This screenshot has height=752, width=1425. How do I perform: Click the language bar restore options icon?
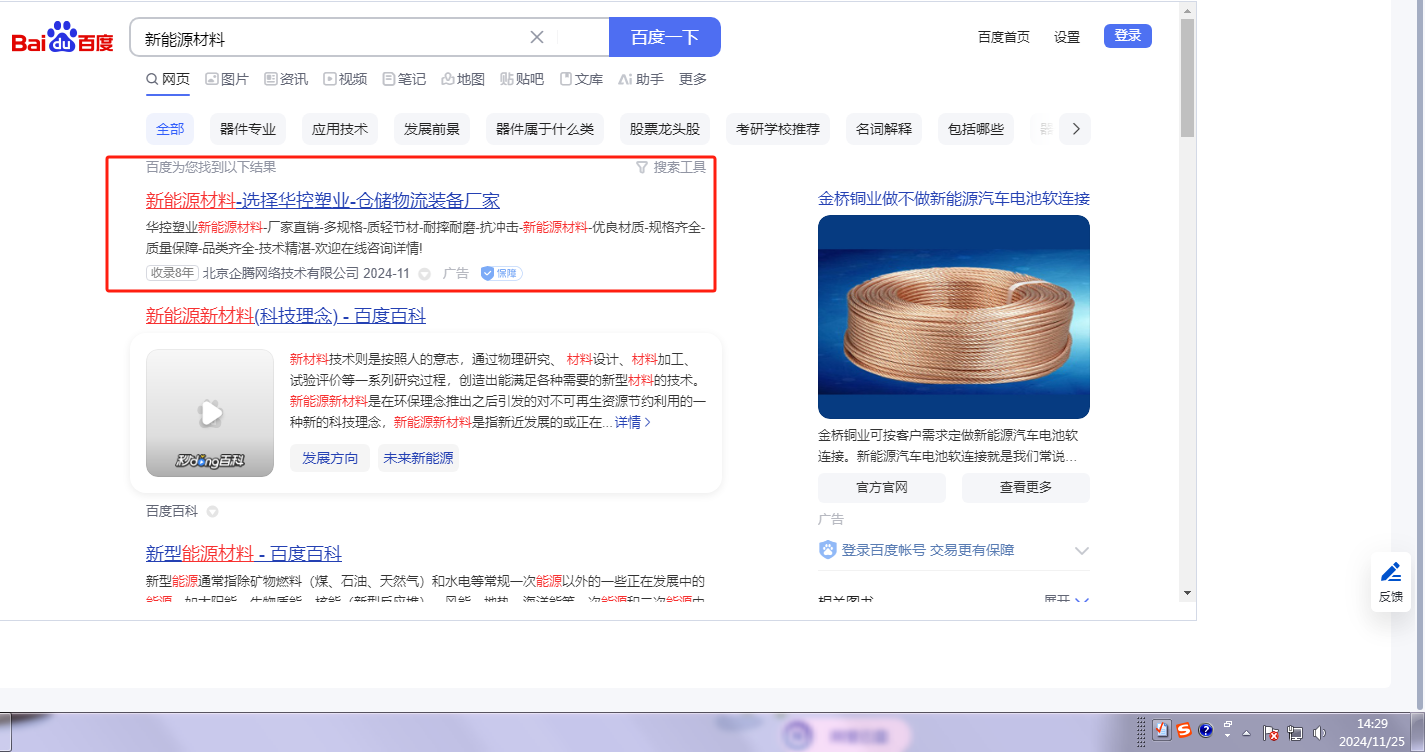pyautogui.click(x=1228, y=724)
